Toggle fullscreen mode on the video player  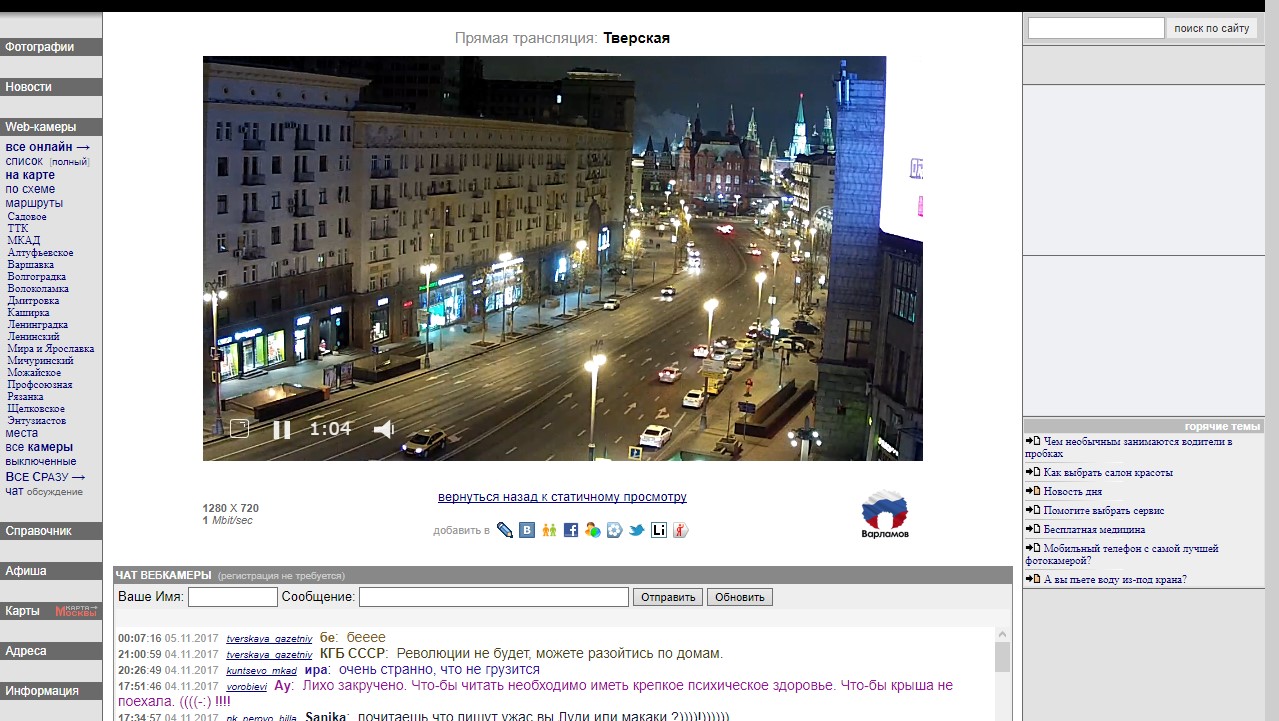coord(239,429)
